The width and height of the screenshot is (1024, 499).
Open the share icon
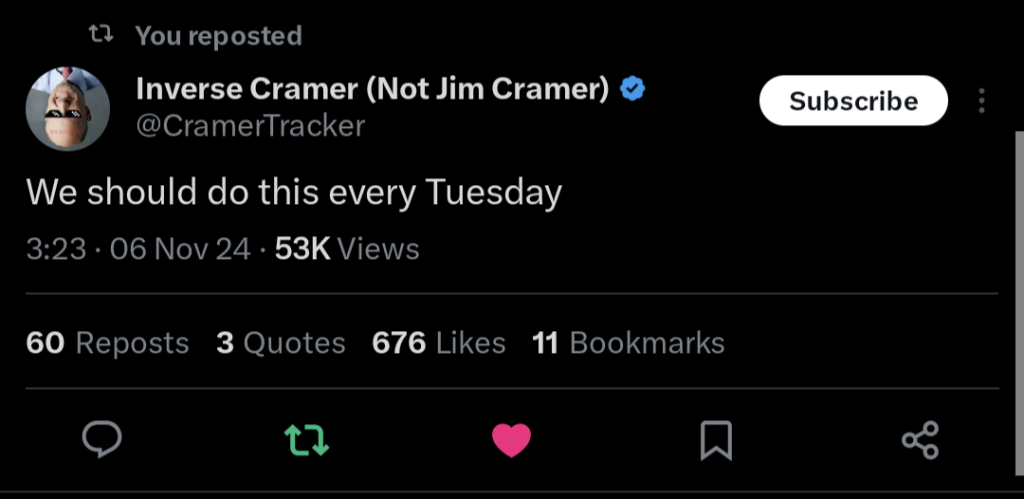pos(920,440)
